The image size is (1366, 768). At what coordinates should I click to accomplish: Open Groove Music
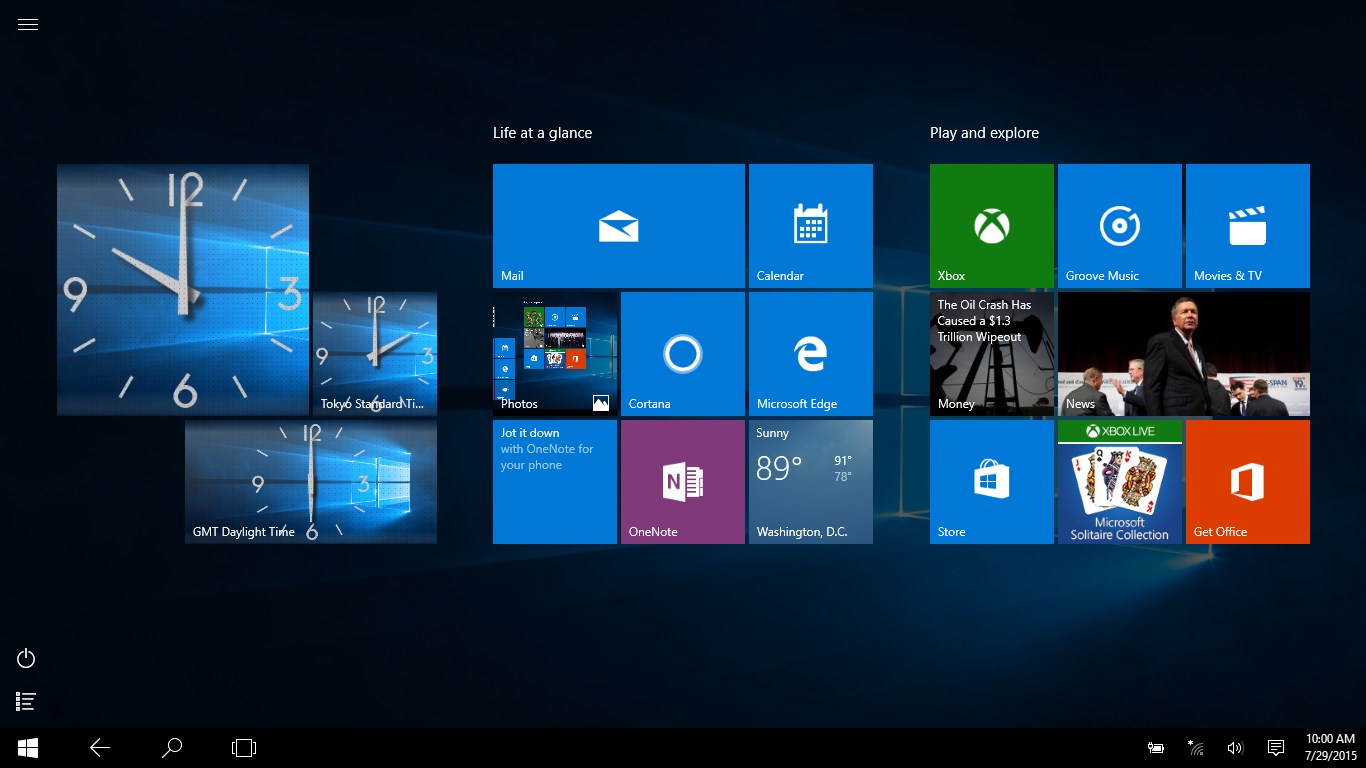click(1119, 225)
